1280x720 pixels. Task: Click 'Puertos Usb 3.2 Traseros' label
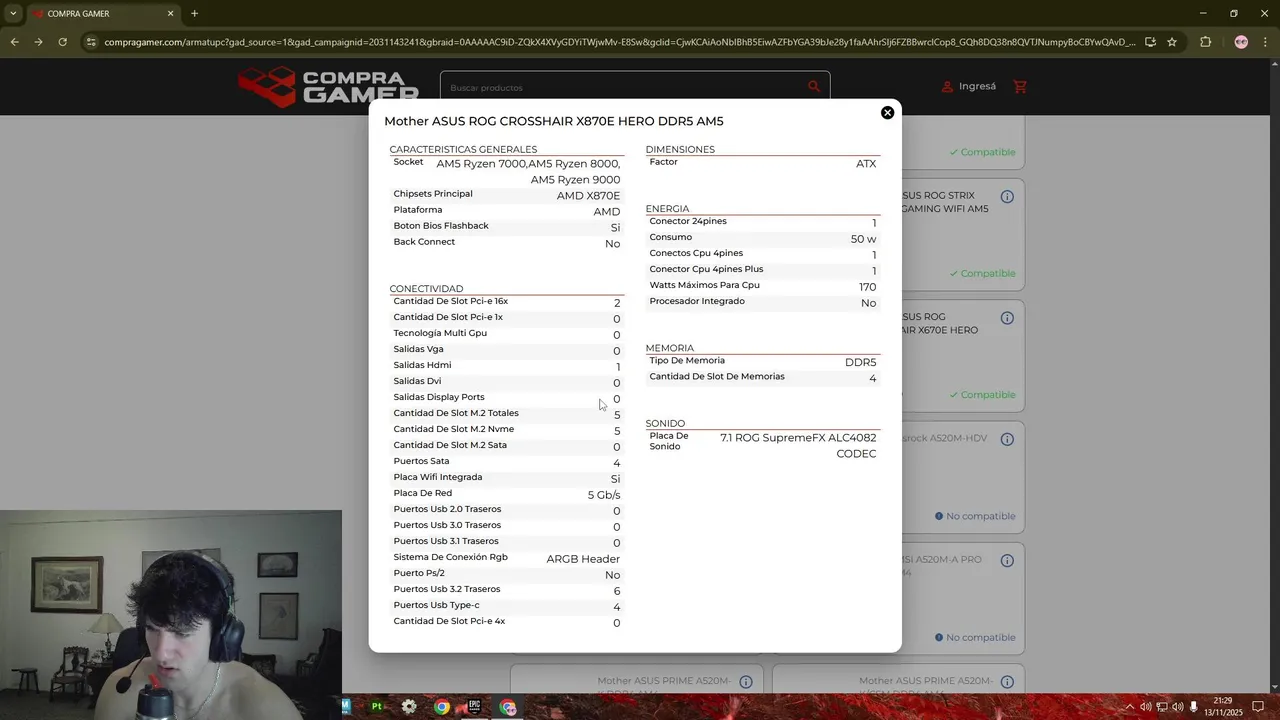click(447, 589)
